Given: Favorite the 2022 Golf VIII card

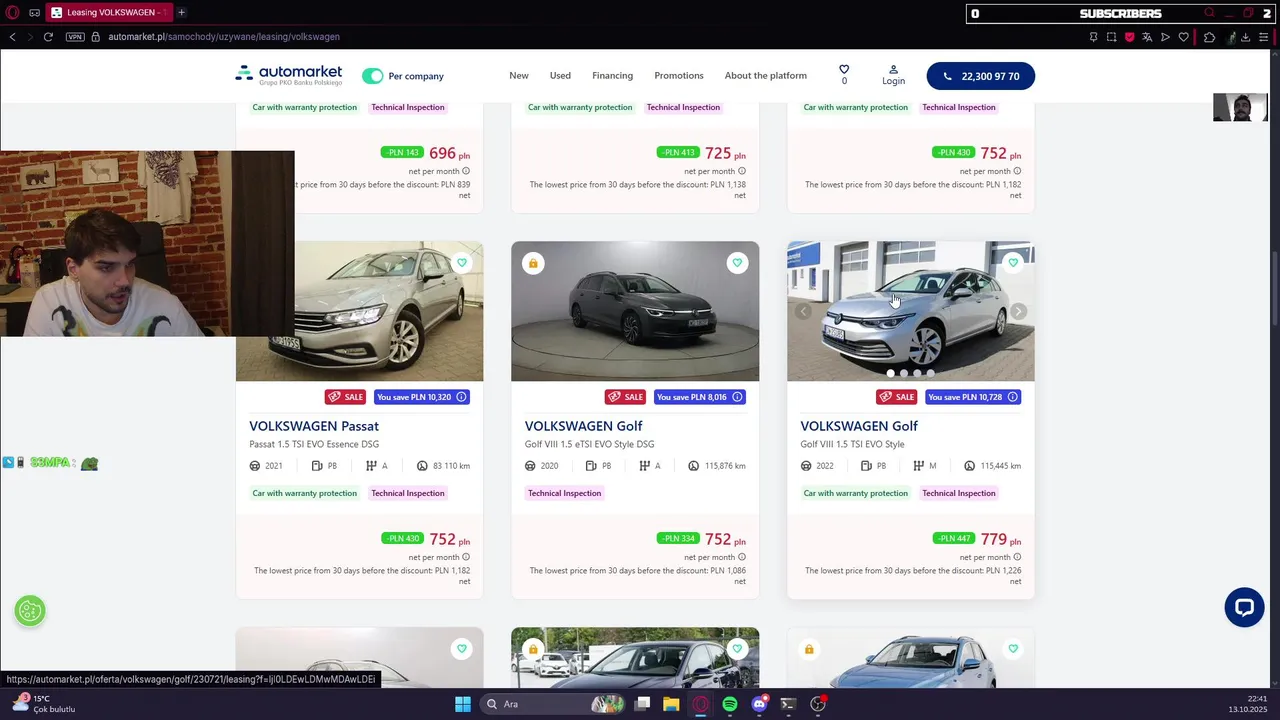Looking at the screenshot, I should pos(1013,263).
